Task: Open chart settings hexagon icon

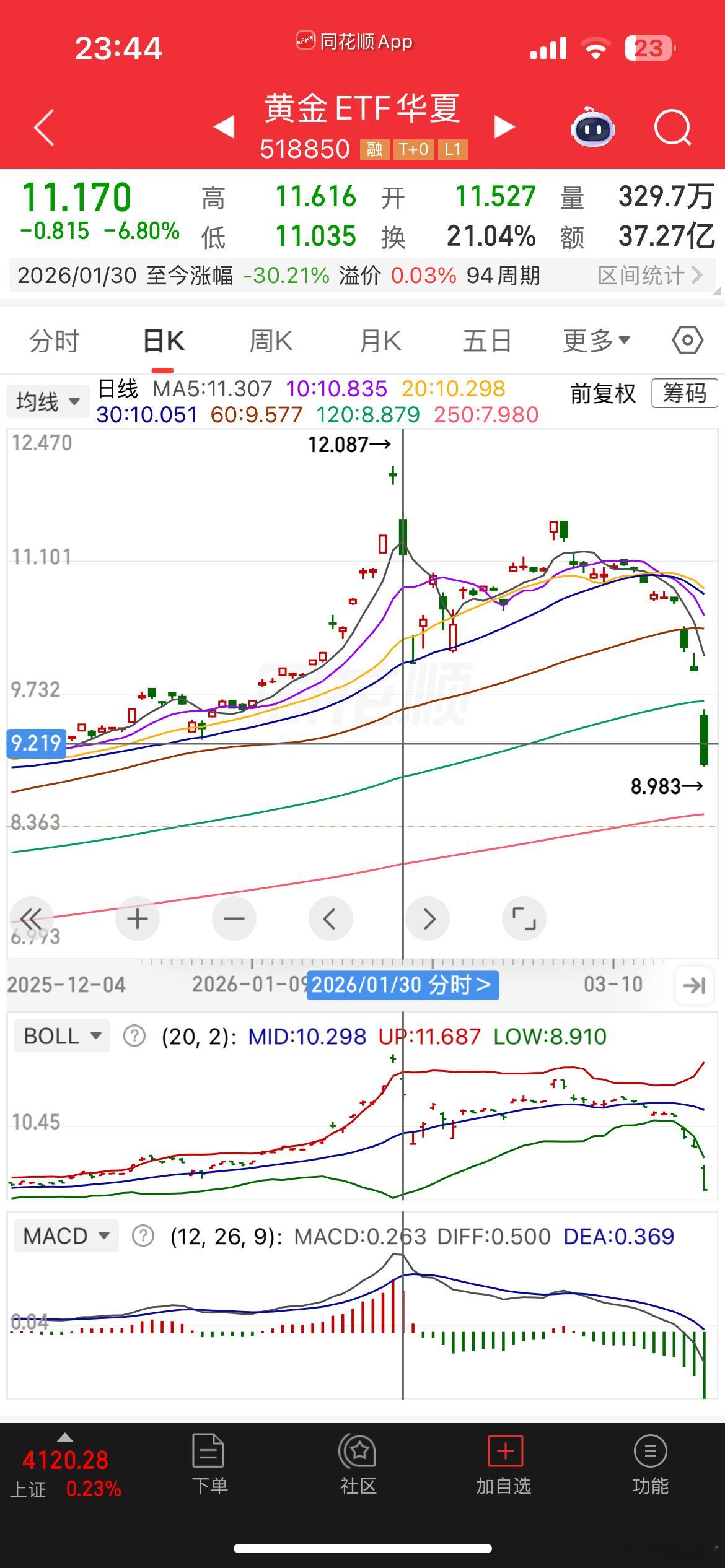Action: pos(687,341)
